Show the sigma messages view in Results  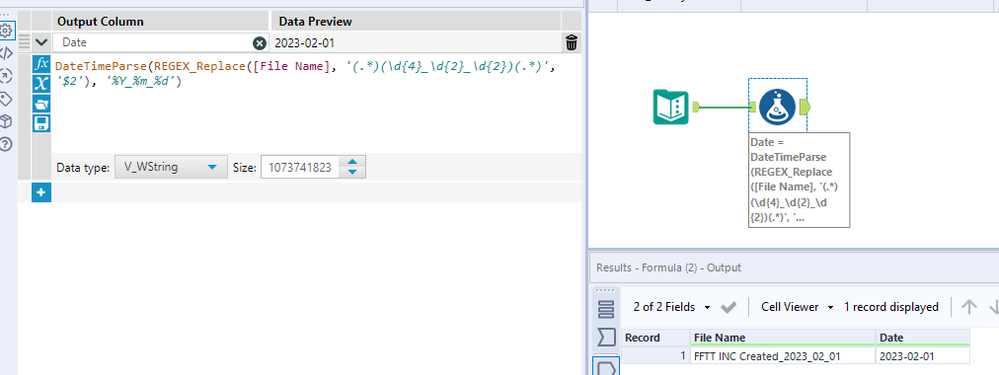click(606, 338)
